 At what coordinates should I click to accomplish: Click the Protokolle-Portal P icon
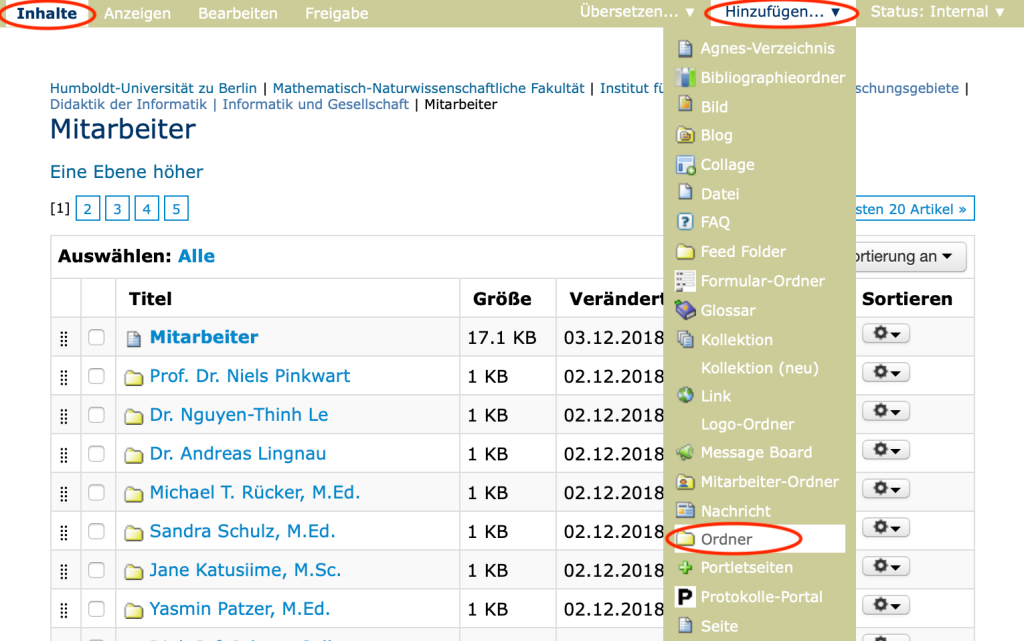685,597
